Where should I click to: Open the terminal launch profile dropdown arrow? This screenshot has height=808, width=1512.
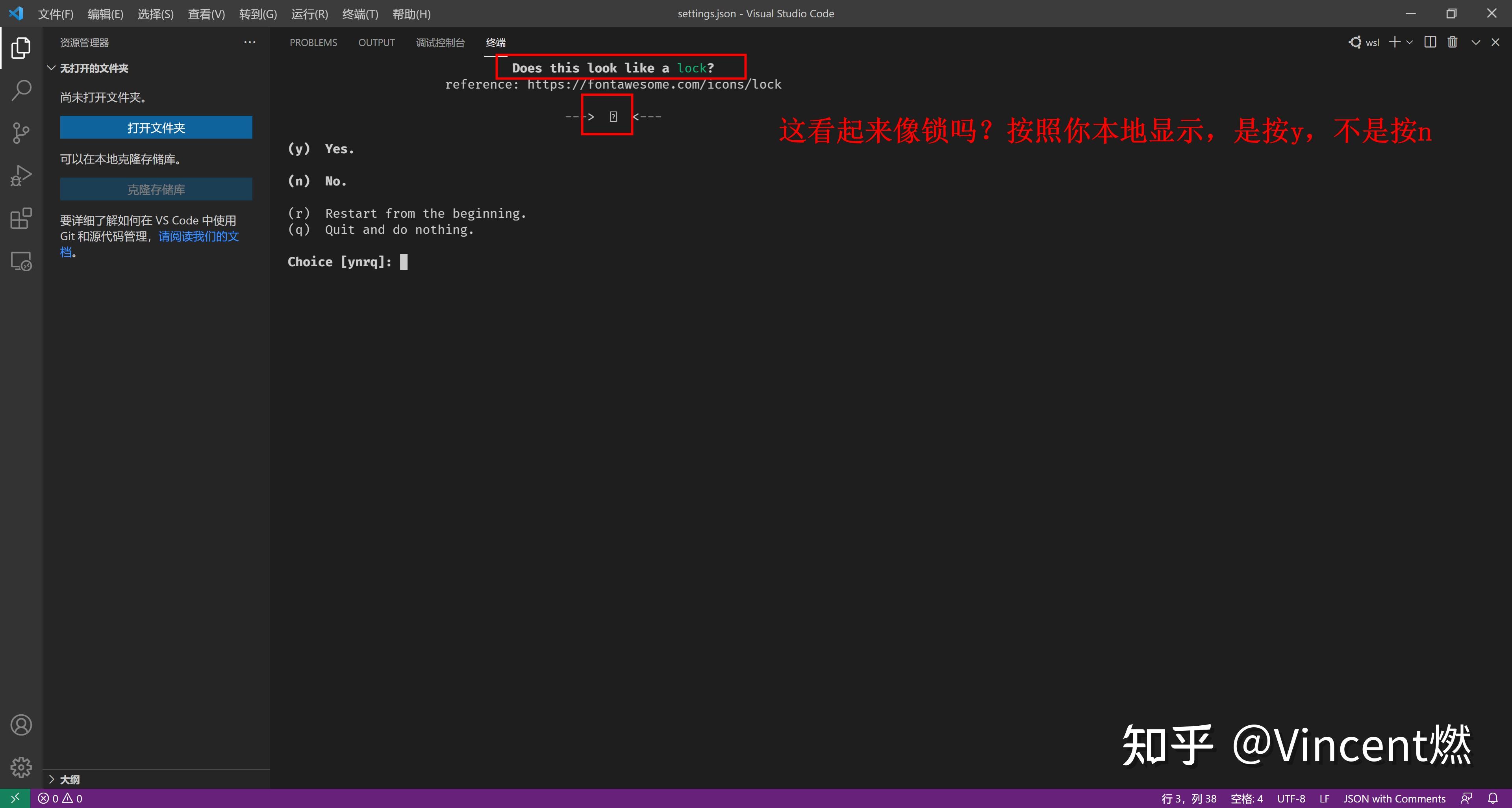pyautogui.click(x=1410, y=42)
